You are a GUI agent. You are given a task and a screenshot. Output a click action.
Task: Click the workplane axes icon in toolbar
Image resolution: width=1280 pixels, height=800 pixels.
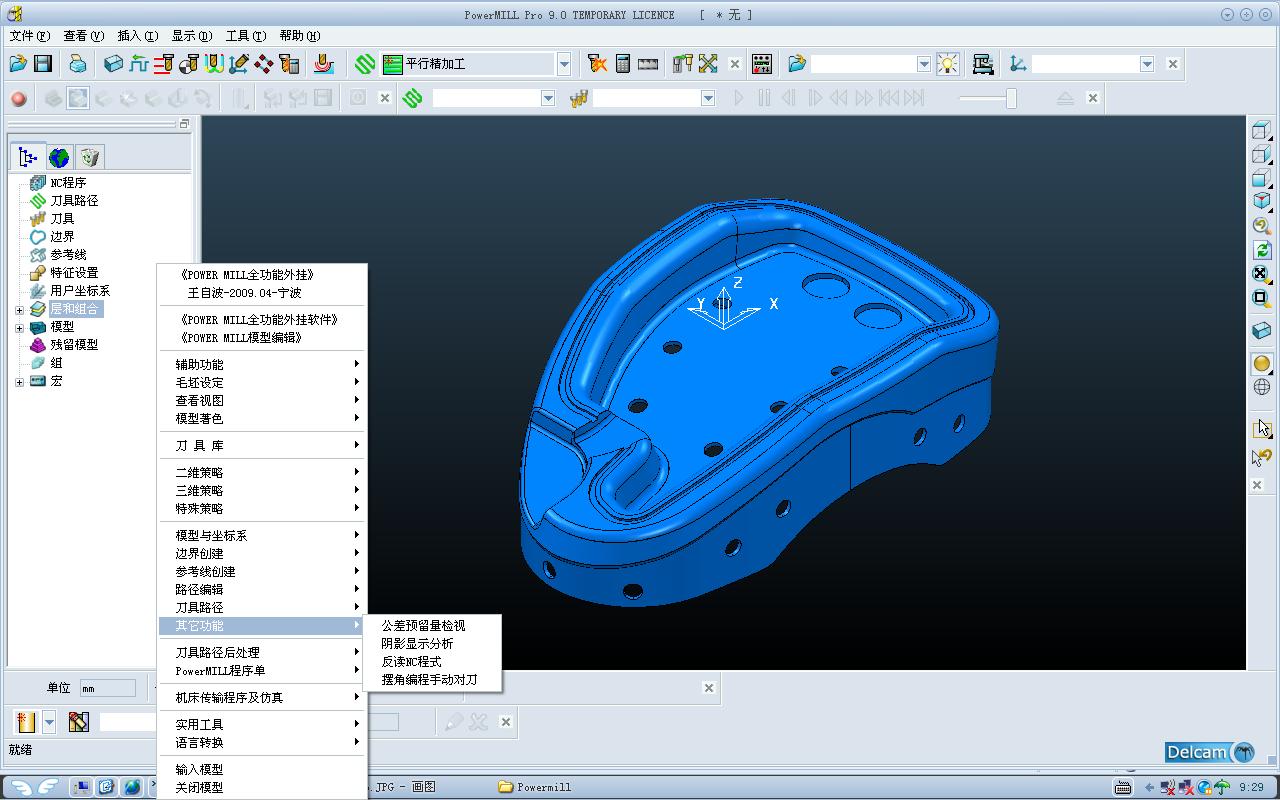pyautogui.click(x=1018, y=64)
